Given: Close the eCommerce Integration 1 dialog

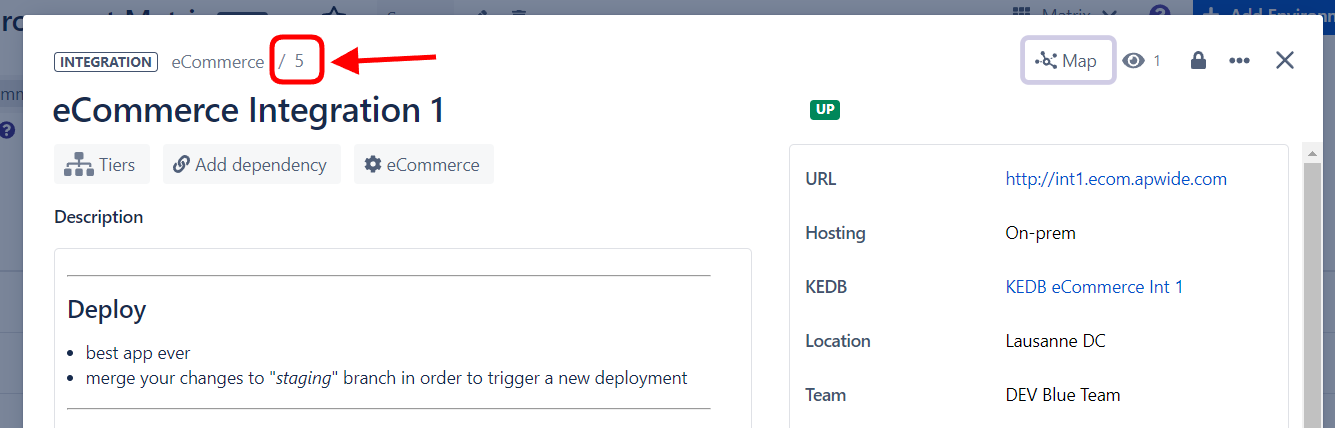Looking at the screenshot, I should coord(1285,60).
